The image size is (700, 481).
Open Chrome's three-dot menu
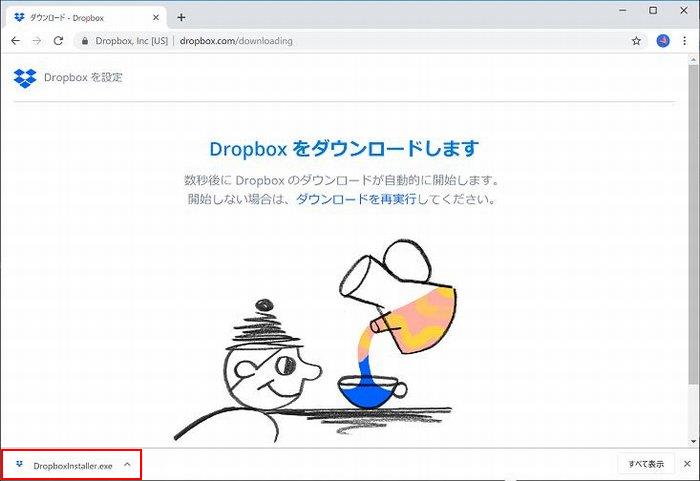684,41
